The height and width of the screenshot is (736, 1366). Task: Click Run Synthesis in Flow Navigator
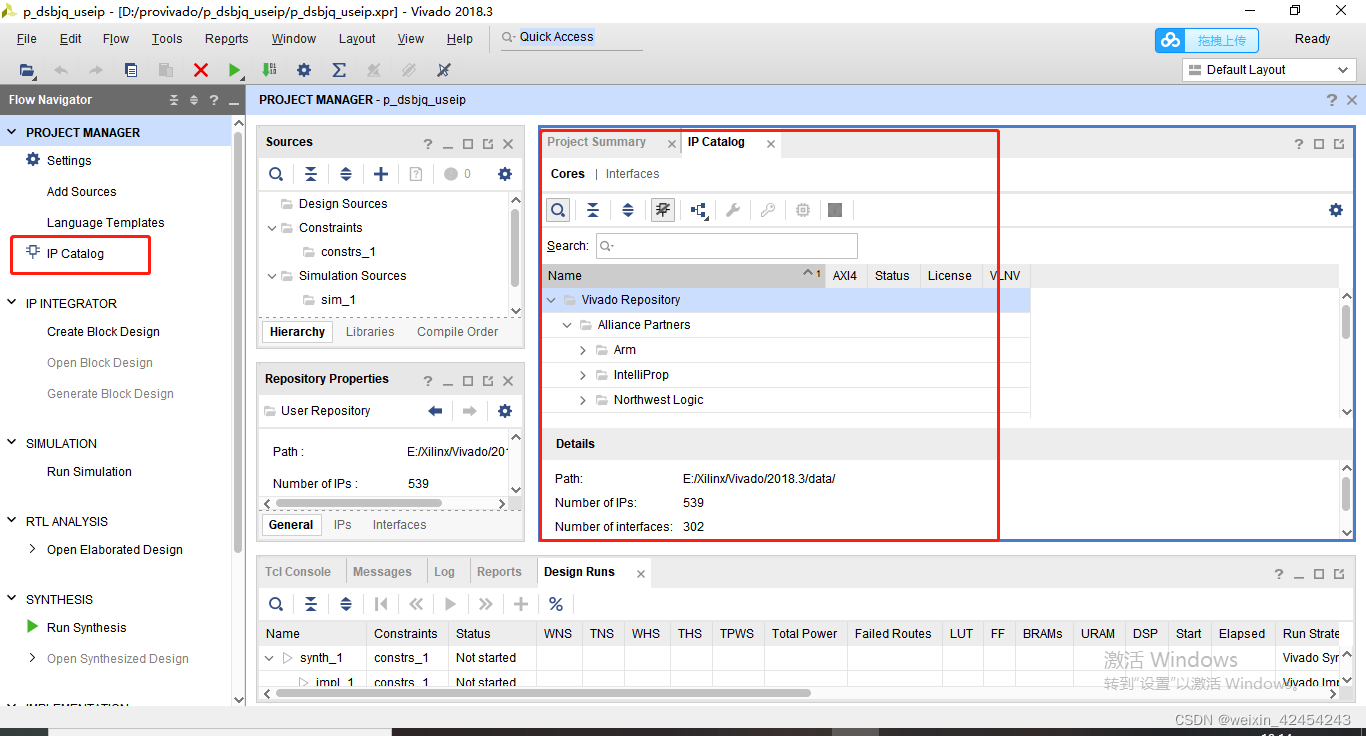click(x=86, y=628)
